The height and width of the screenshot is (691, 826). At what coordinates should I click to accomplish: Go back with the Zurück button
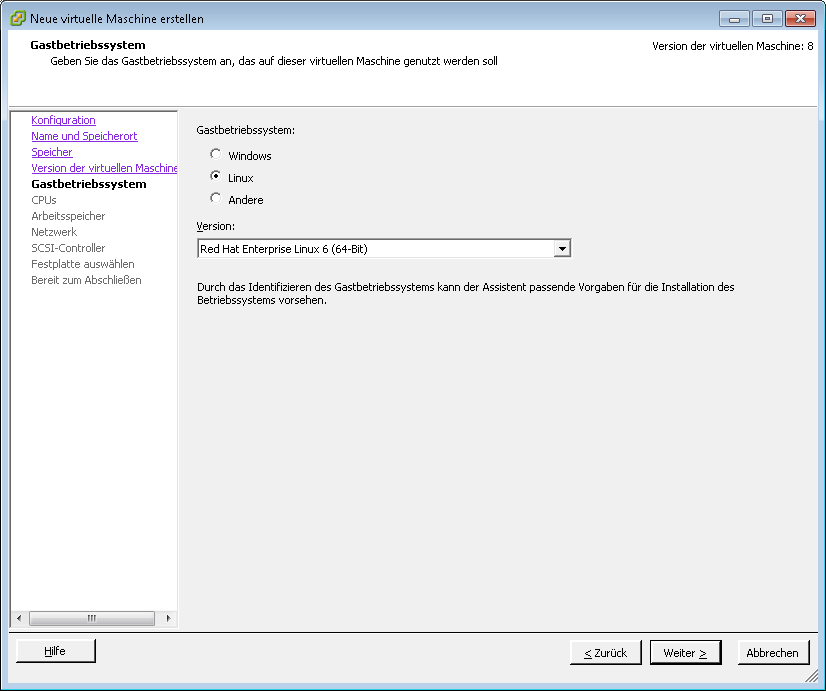tap(605, 653)
